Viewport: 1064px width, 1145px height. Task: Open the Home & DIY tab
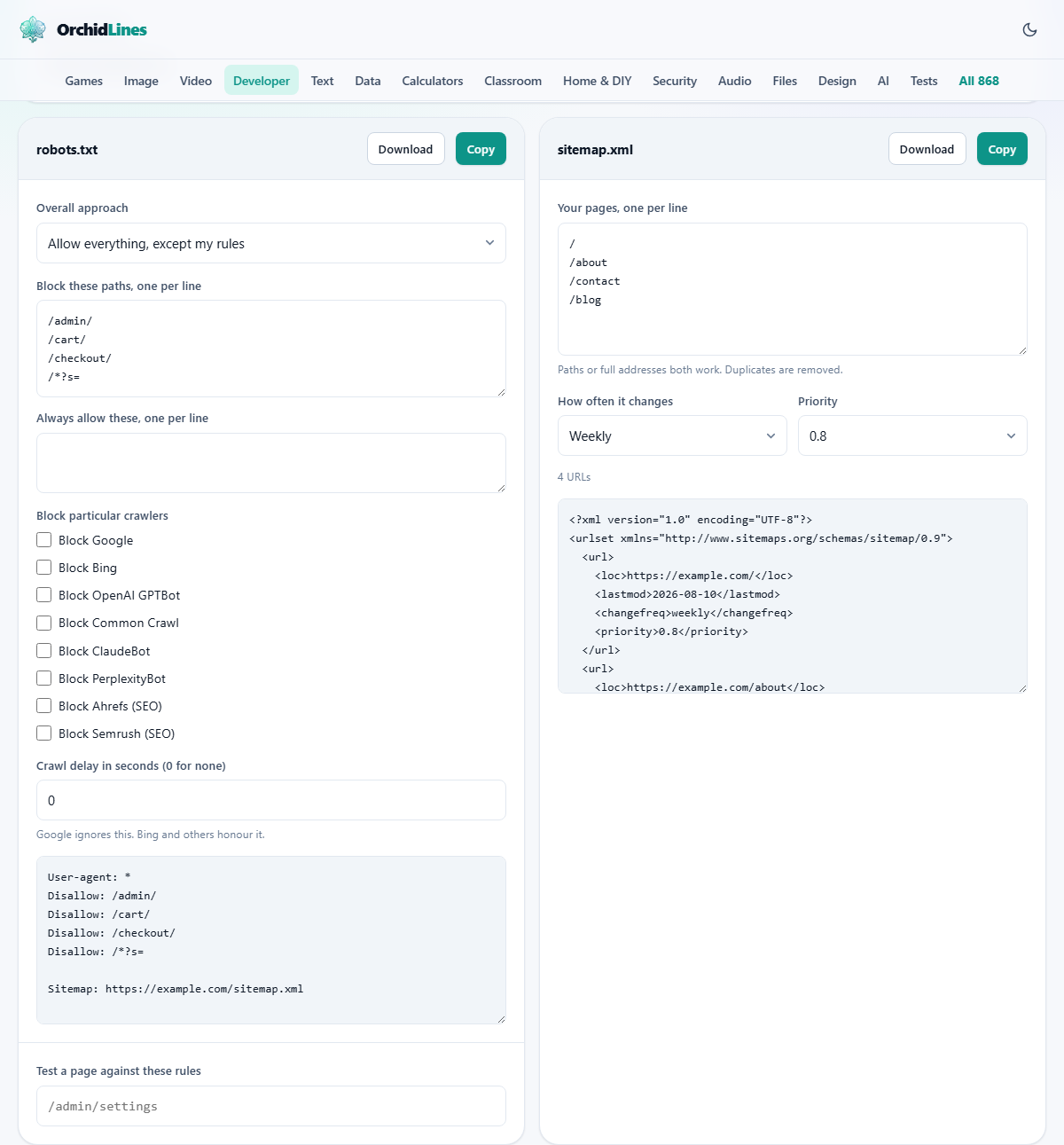(x=598, y=81)
